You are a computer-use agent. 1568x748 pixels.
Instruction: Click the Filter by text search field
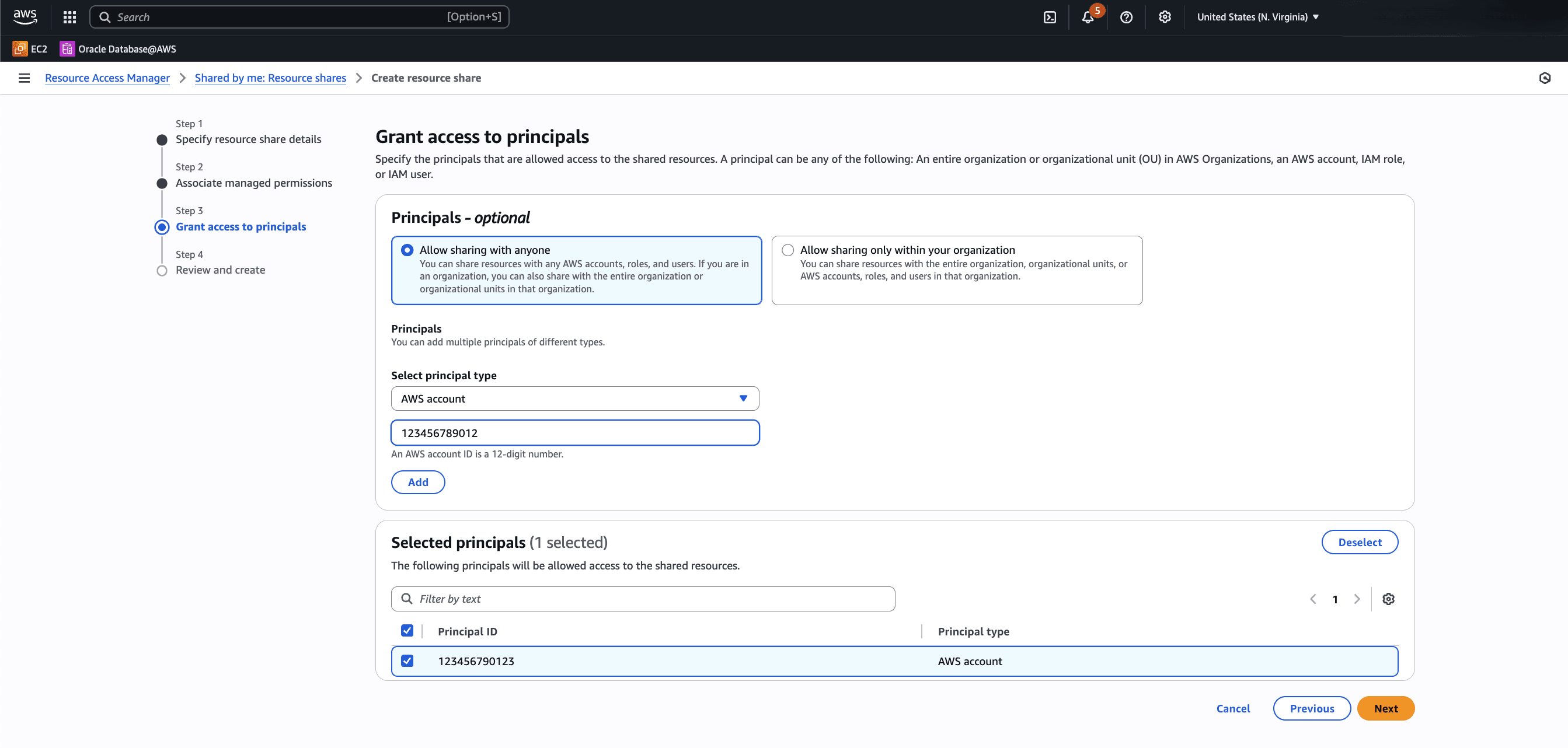(643, 598)
